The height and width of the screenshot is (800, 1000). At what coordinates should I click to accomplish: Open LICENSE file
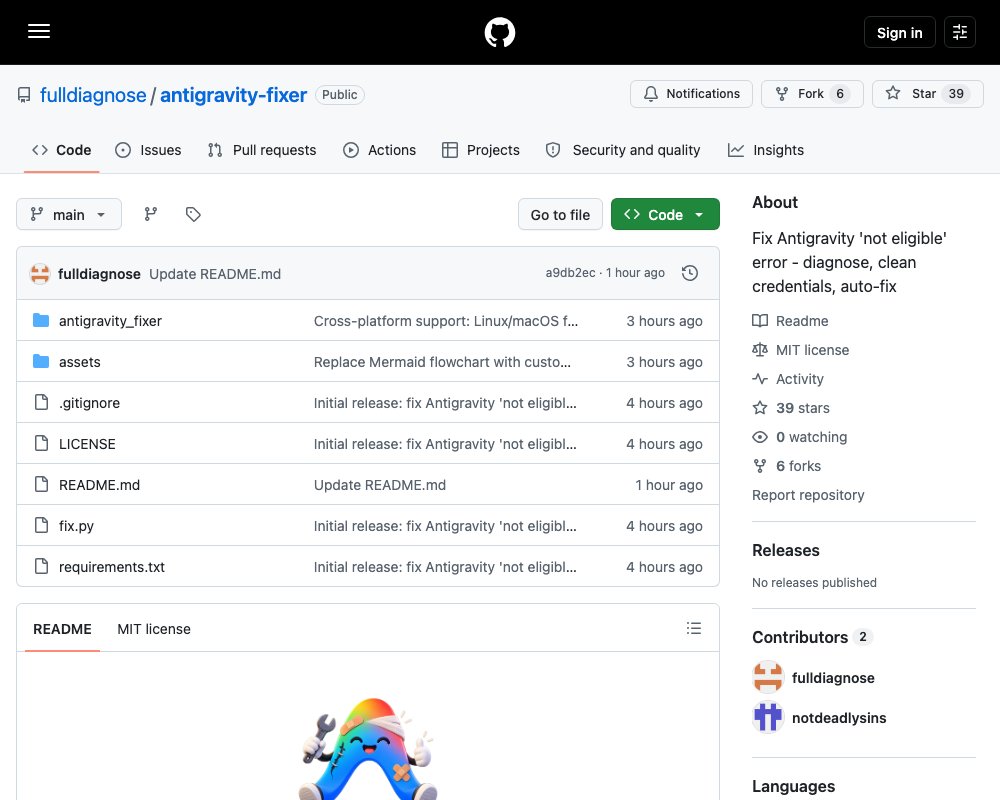point(87,444)
